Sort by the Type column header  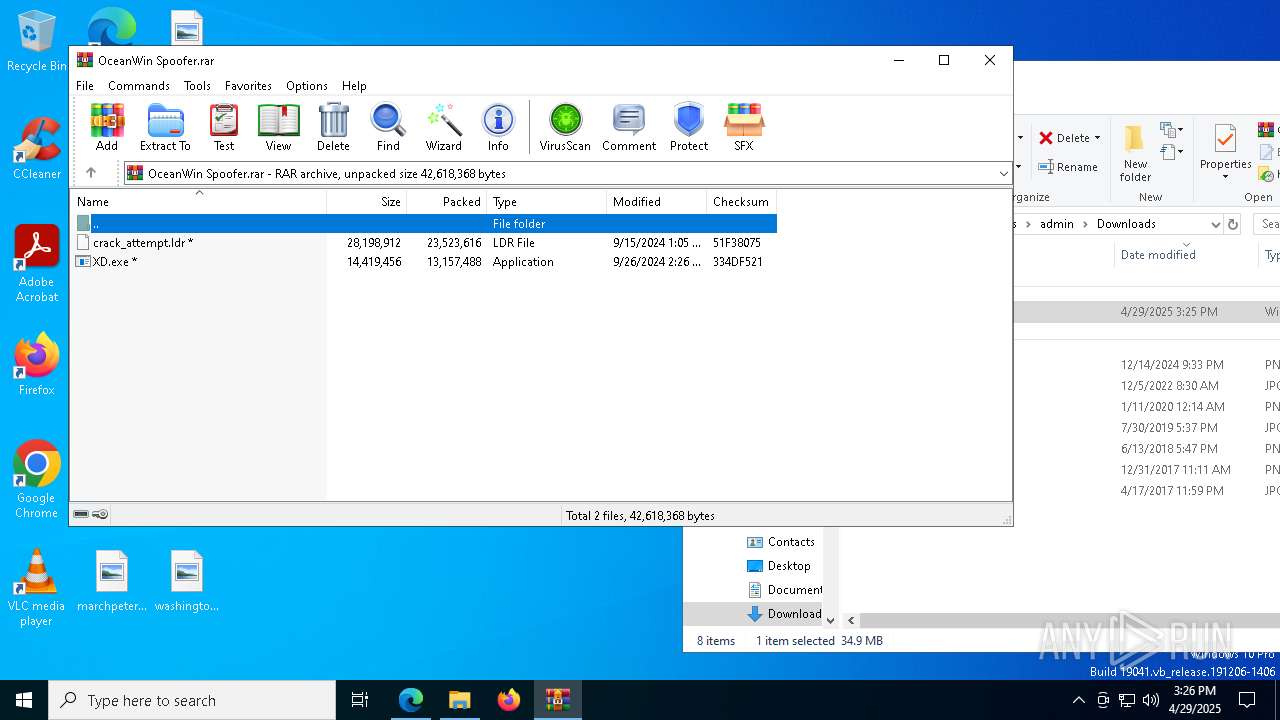pyautogui.click(x=547, y=202)
